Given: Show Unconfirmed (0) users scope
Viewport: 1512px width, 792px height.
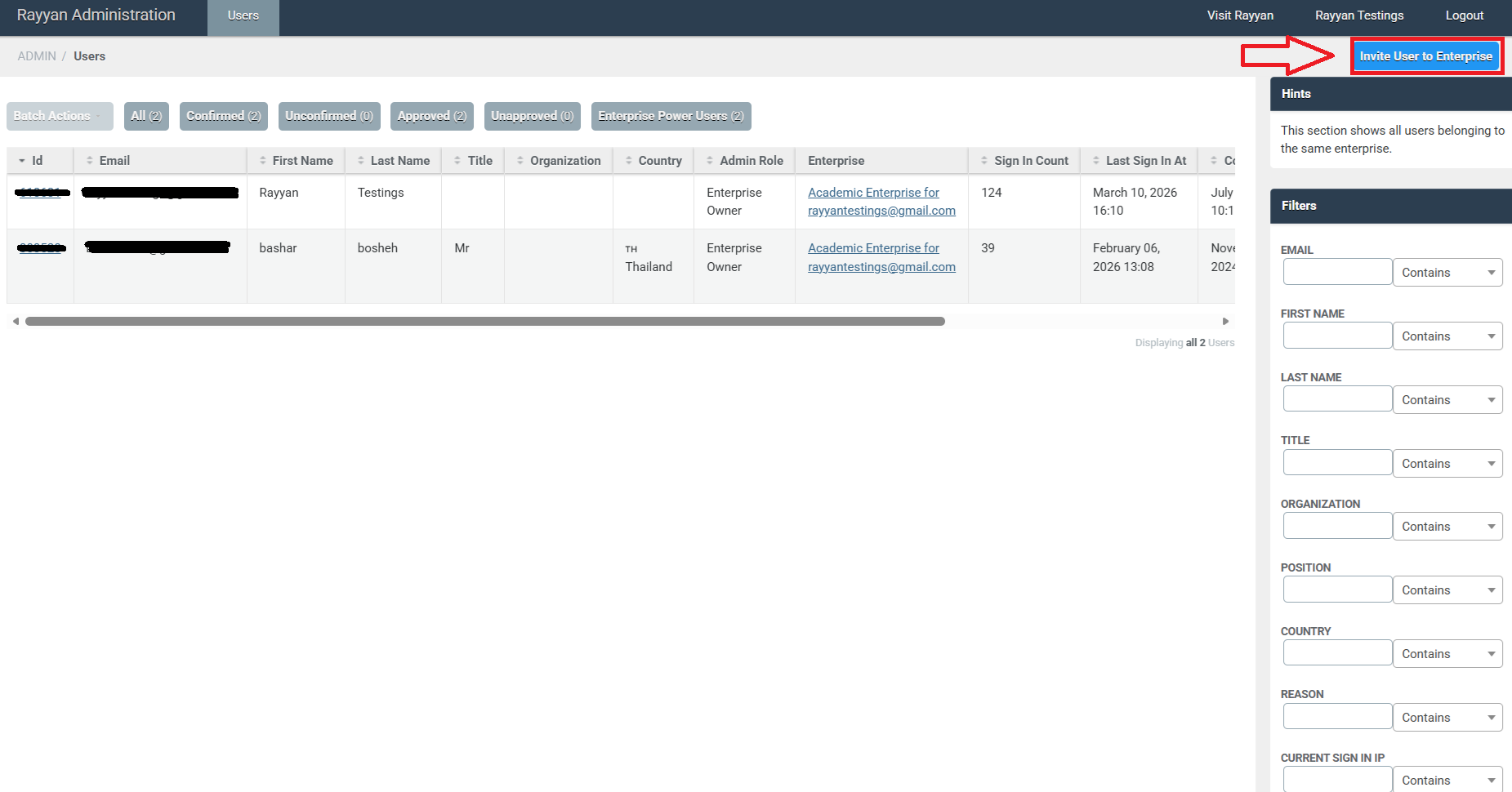Looking at the screenshot, I should tap(328, 116).
